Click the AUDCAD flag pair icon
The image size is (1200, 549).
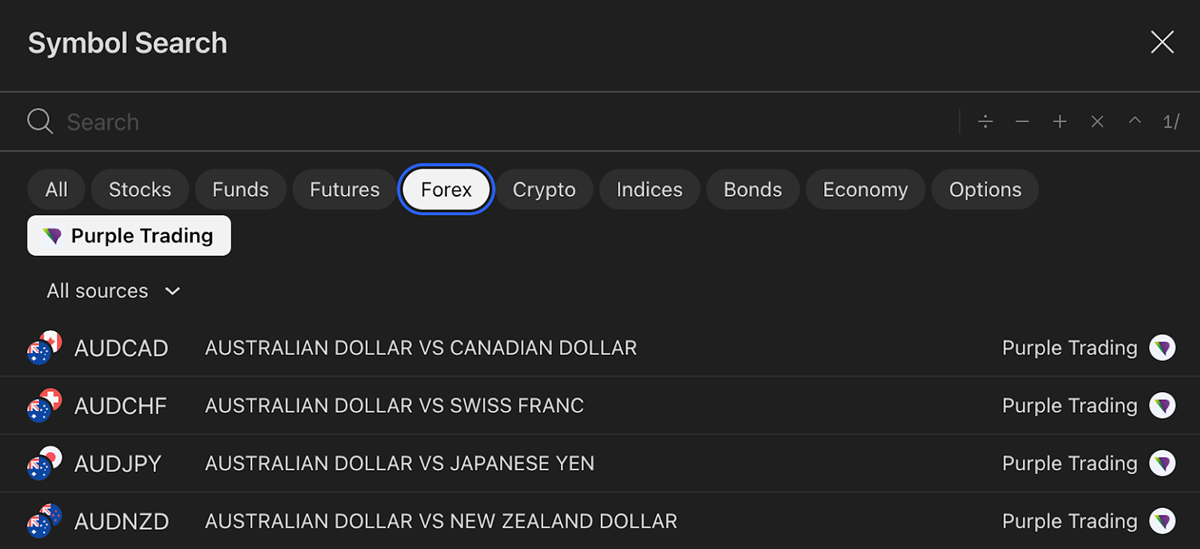coord(44,348)
